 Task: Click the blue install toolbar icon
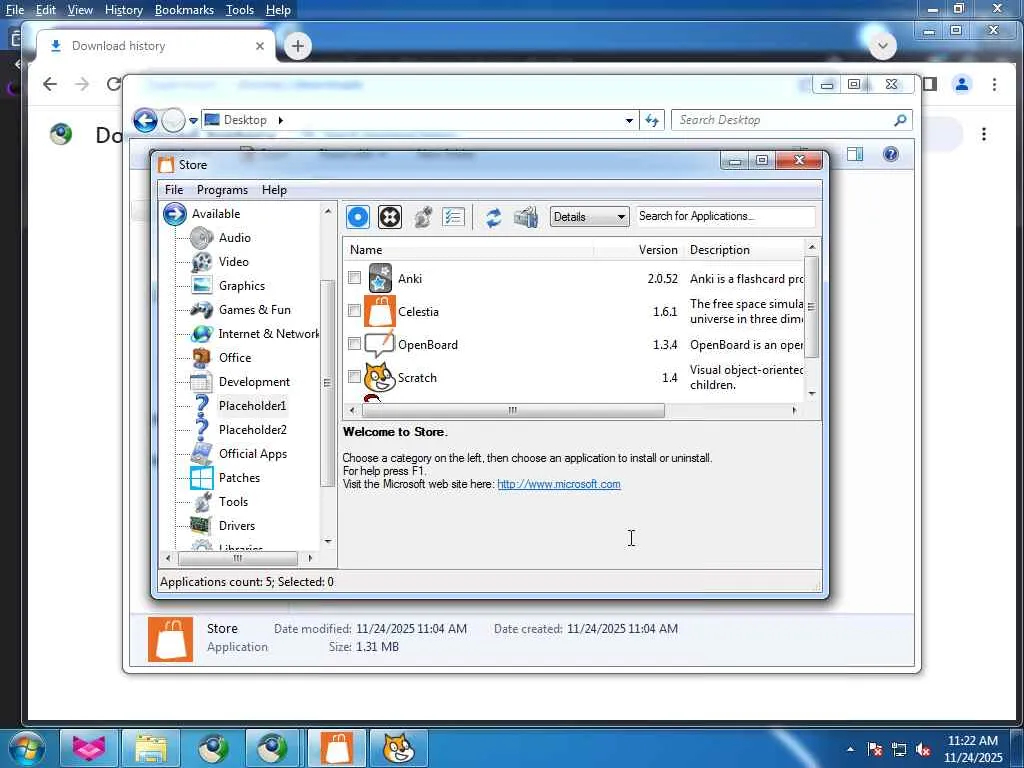358,217
